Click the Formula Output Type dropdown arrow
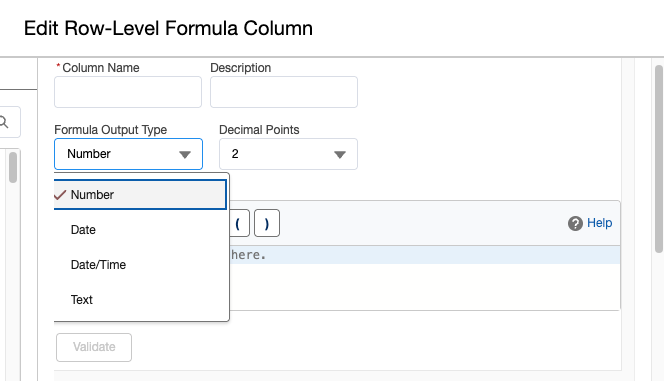This screenshot has width=664, height=381. click(185, 155)
